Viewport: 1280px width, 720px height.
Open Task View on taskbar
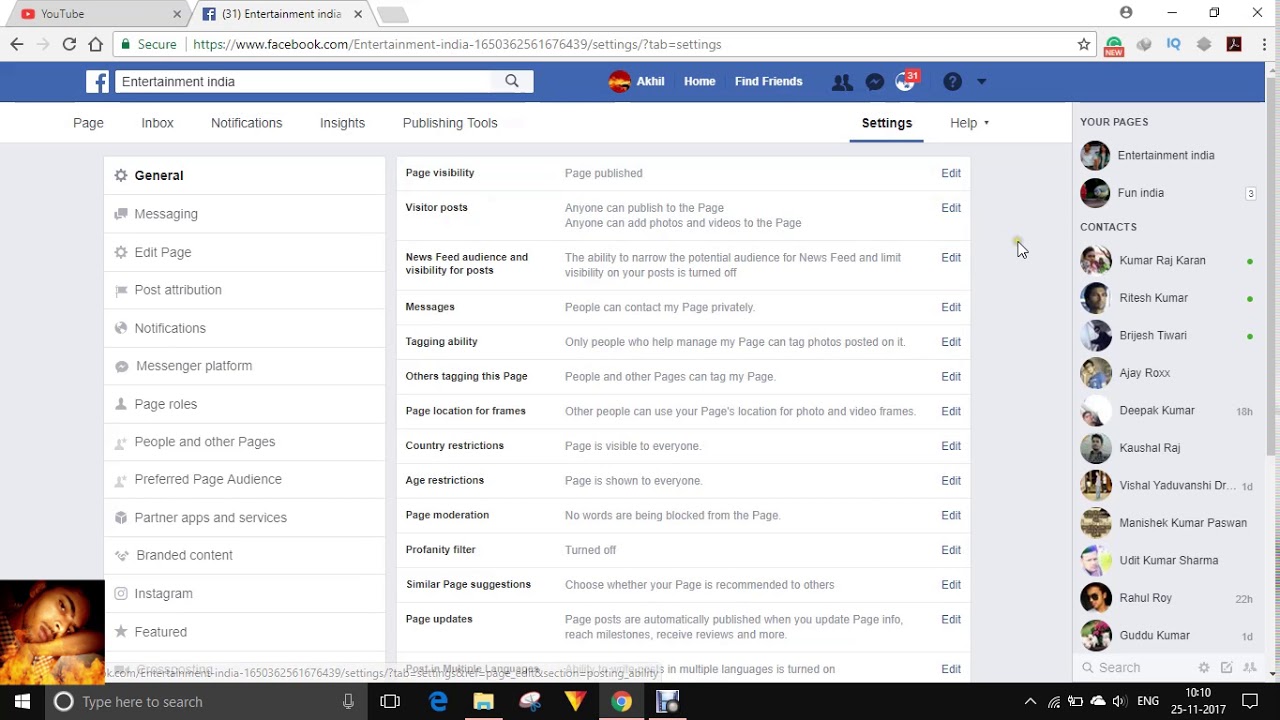[390, 702]
